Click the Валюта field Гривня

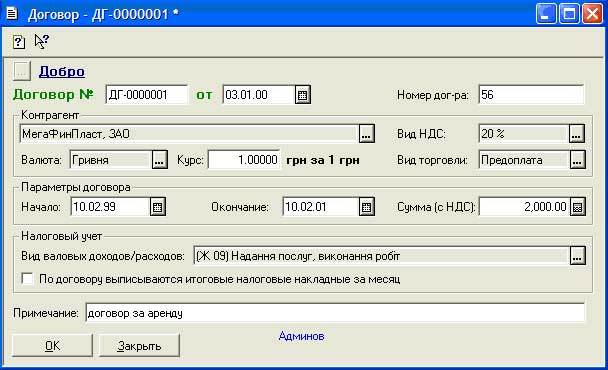pyautogui.click(x=111, y=160)
